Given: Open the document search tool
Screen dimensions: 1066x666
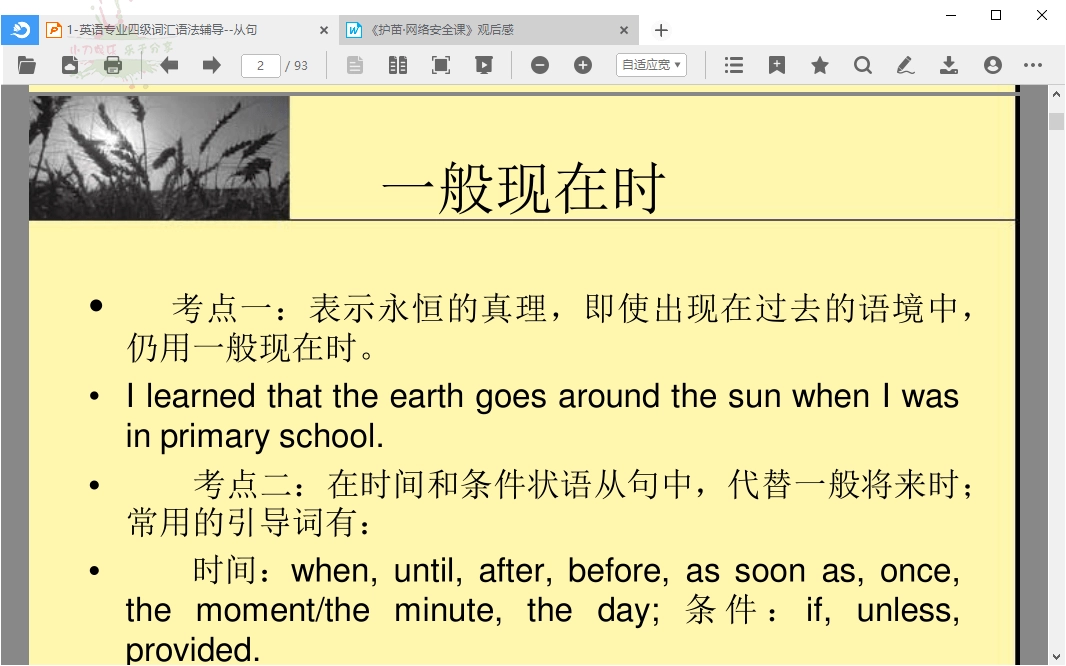Looking at the screenshot, I should coord(861,64).
